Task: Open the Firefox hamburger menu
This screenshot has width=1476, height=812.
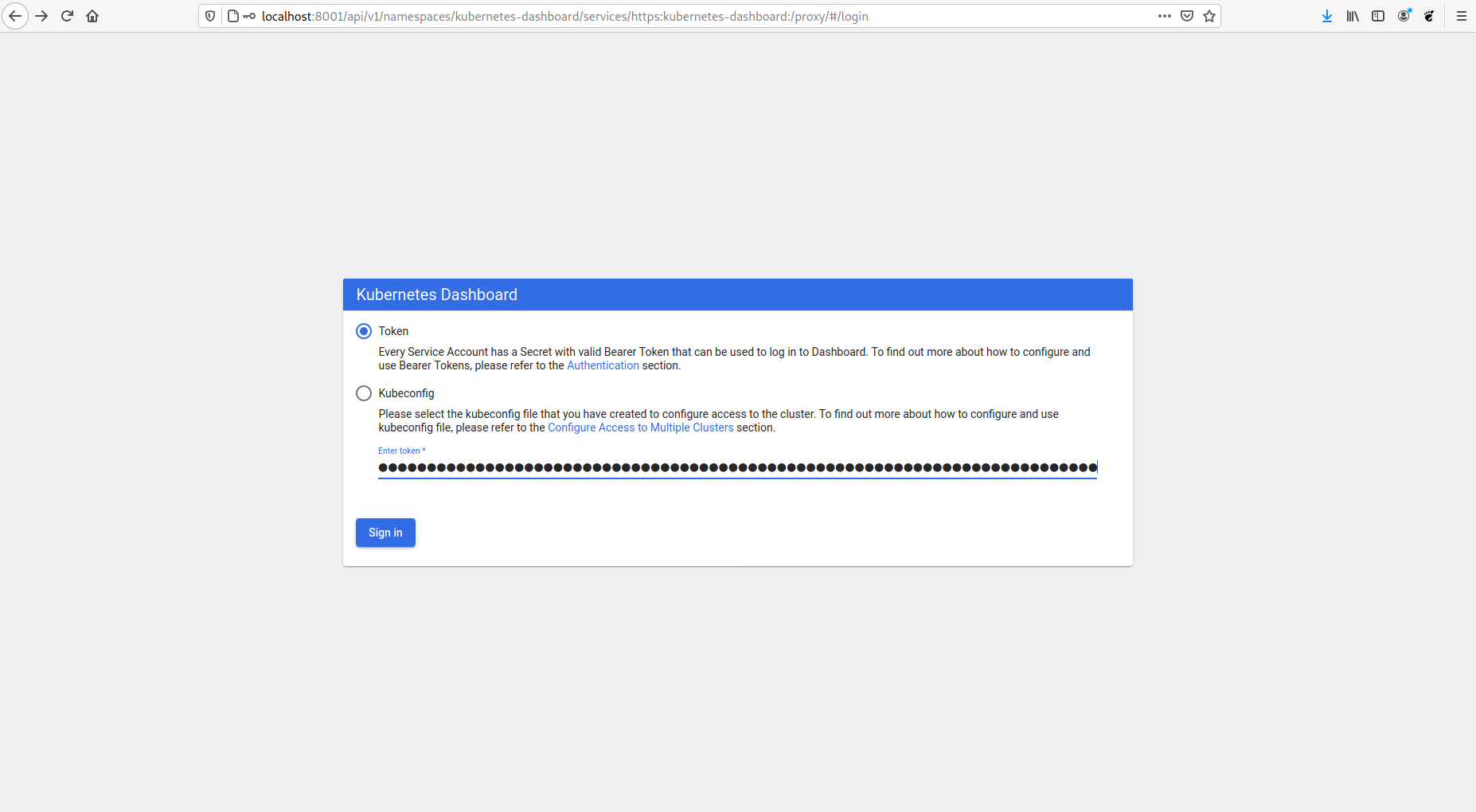Action: coord(1462,16)
